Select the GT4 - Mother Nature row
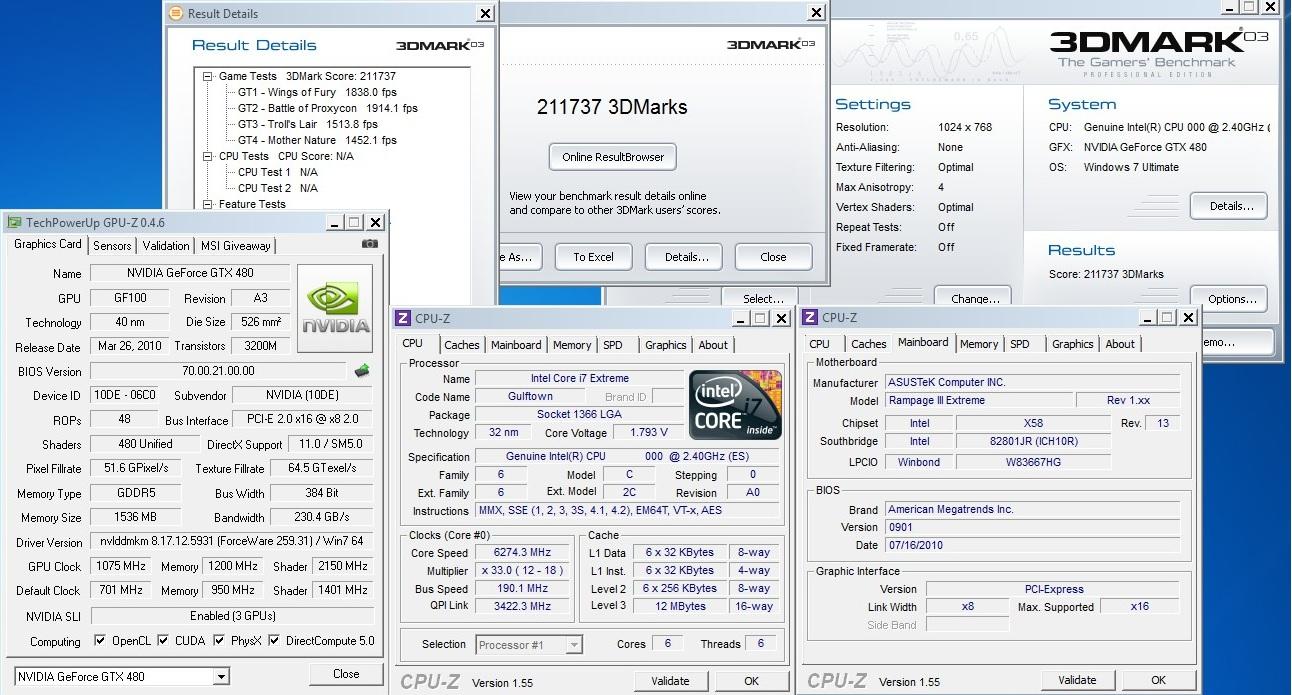Viewport: 1292px width, 695px height. tap(317, 140)
